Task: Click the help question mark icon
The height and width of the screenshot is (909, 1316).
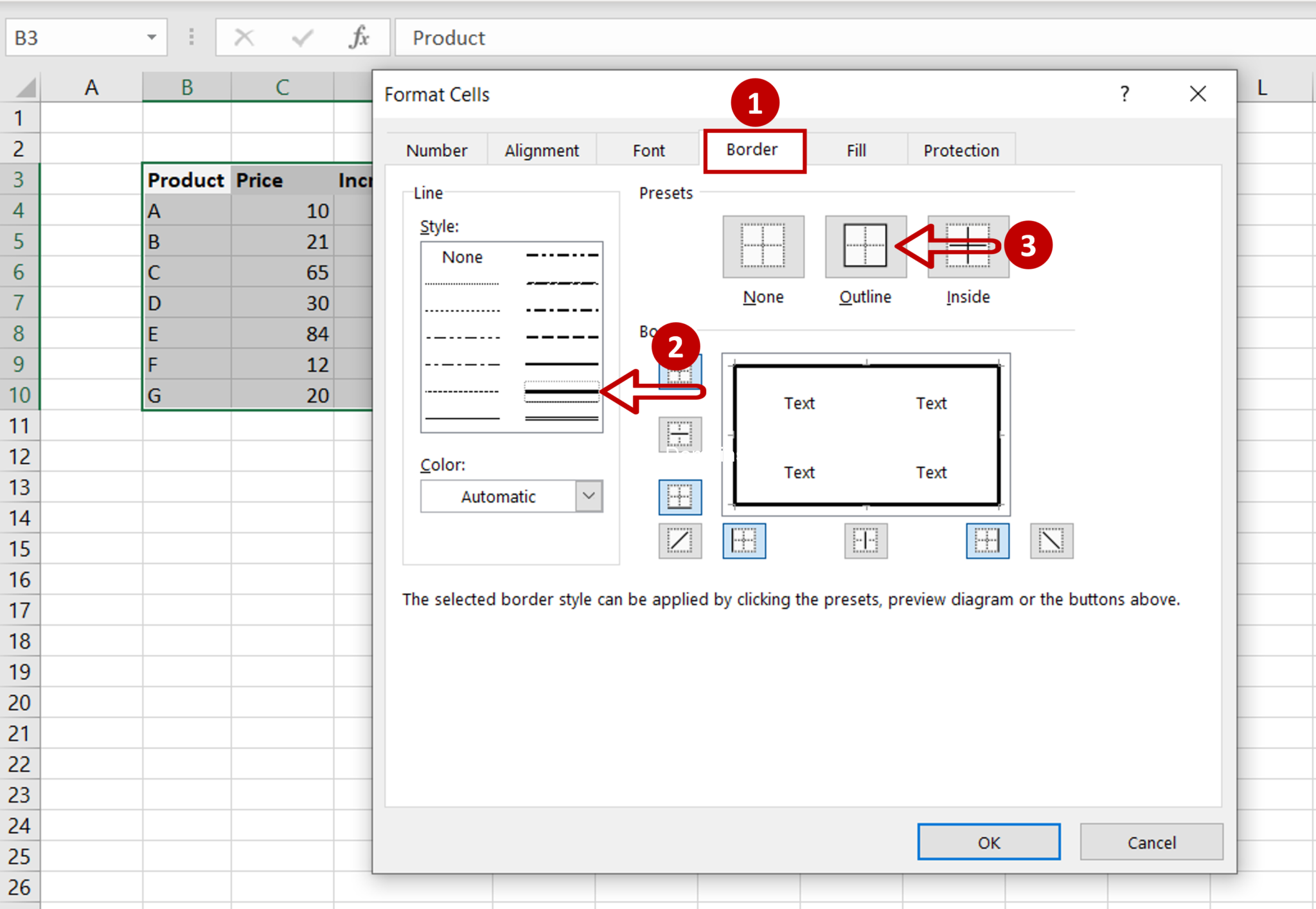Action: click(x=1125, y=94)
